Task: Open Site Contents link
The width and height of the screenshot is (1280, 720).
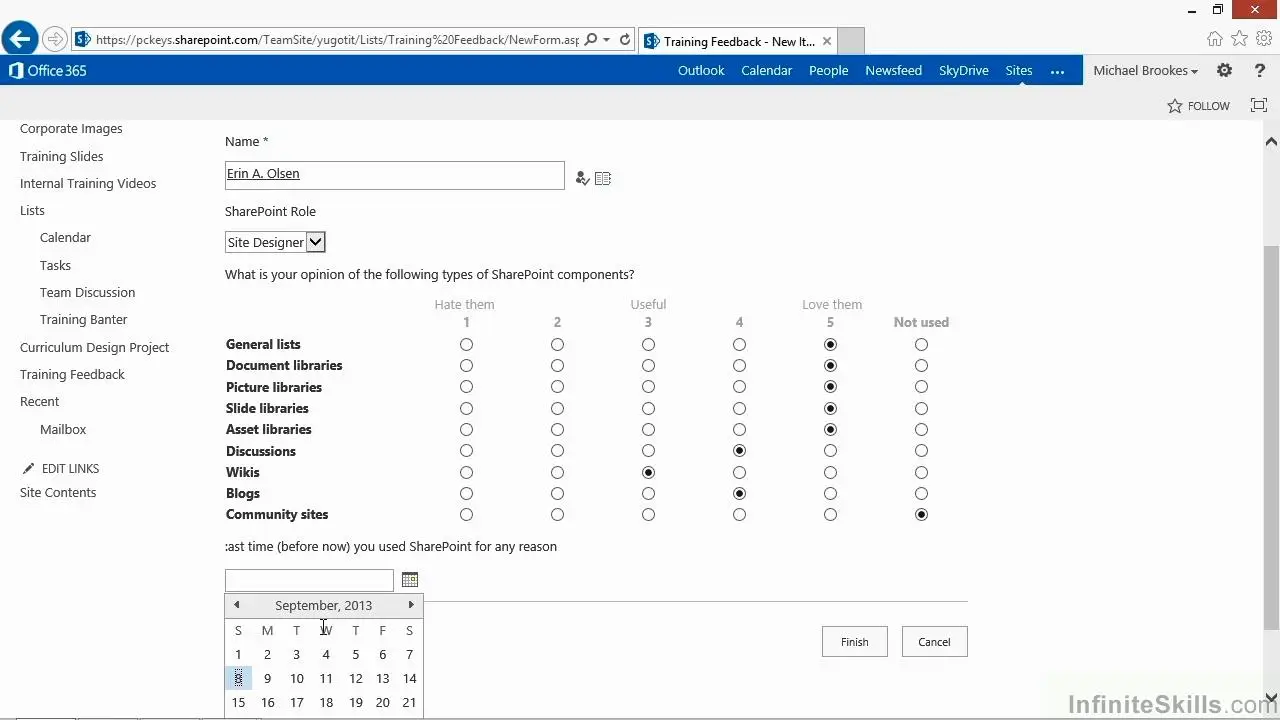Action: [x=58, y=492]
